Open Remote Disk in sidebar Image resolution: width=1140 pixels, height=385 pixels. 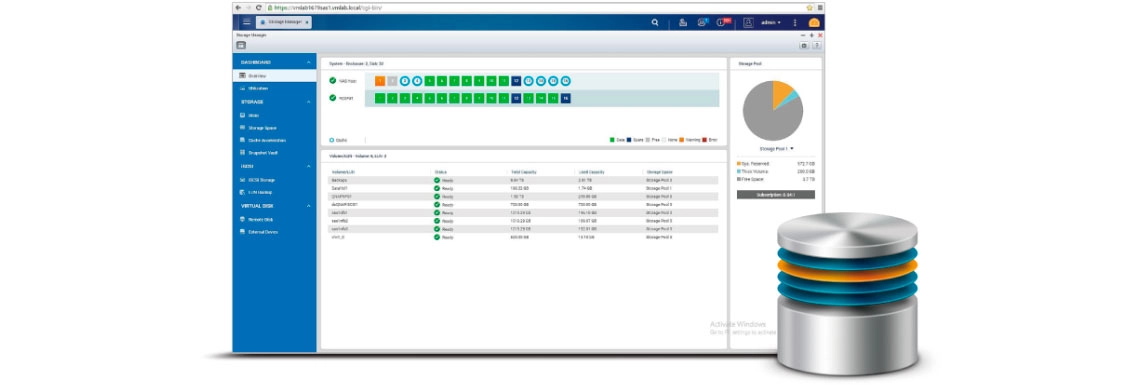[275, 219]
